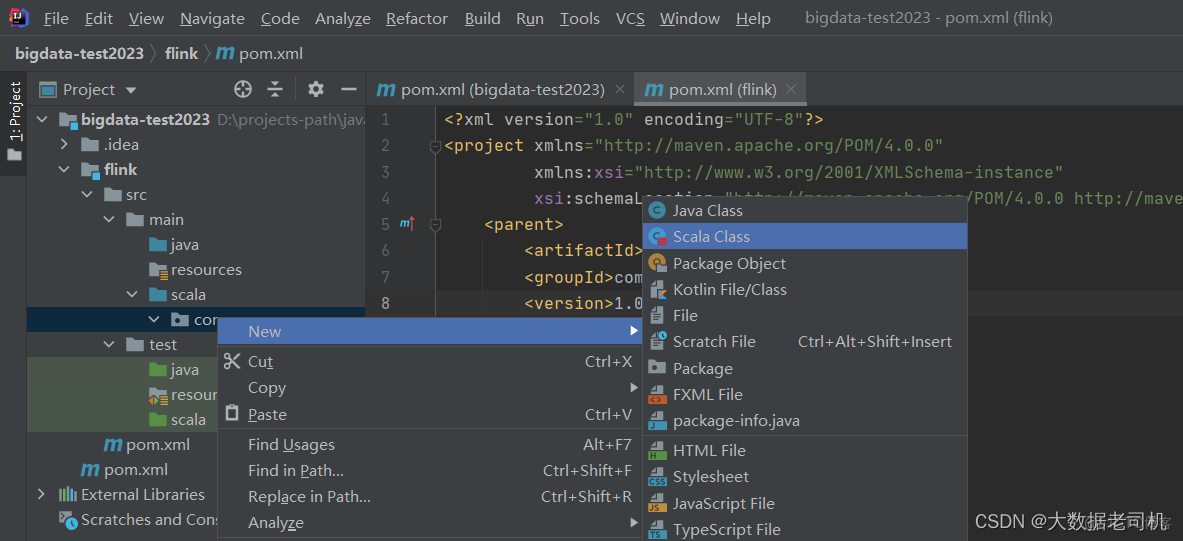Open Project panel settings gear
1183x541 pixels.
[316, 89]
